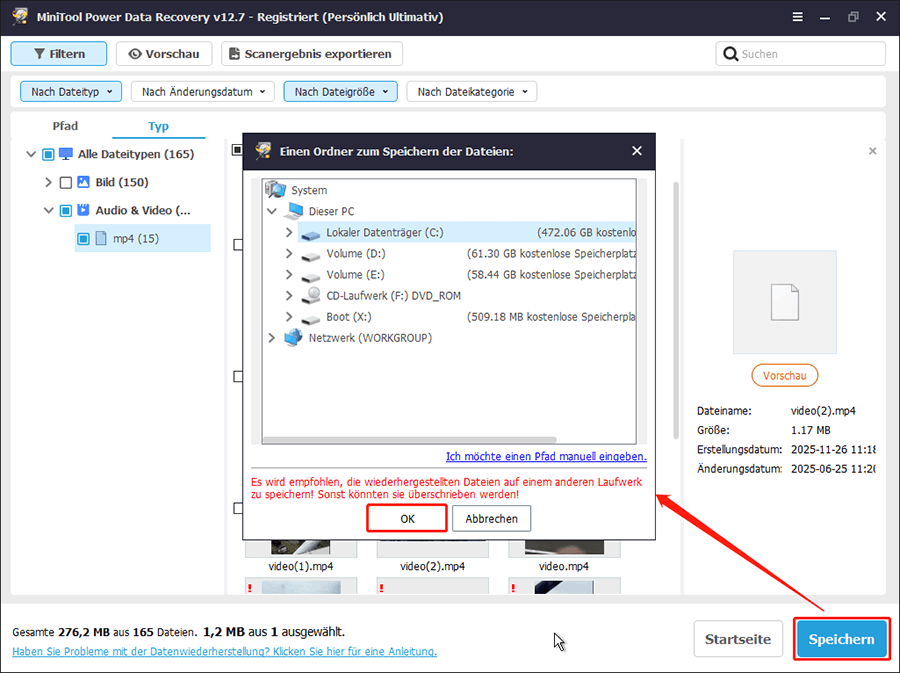Open the hamburger menu in the title bar
The width and height of the screenshot is (900, 673).
point(797,16)
